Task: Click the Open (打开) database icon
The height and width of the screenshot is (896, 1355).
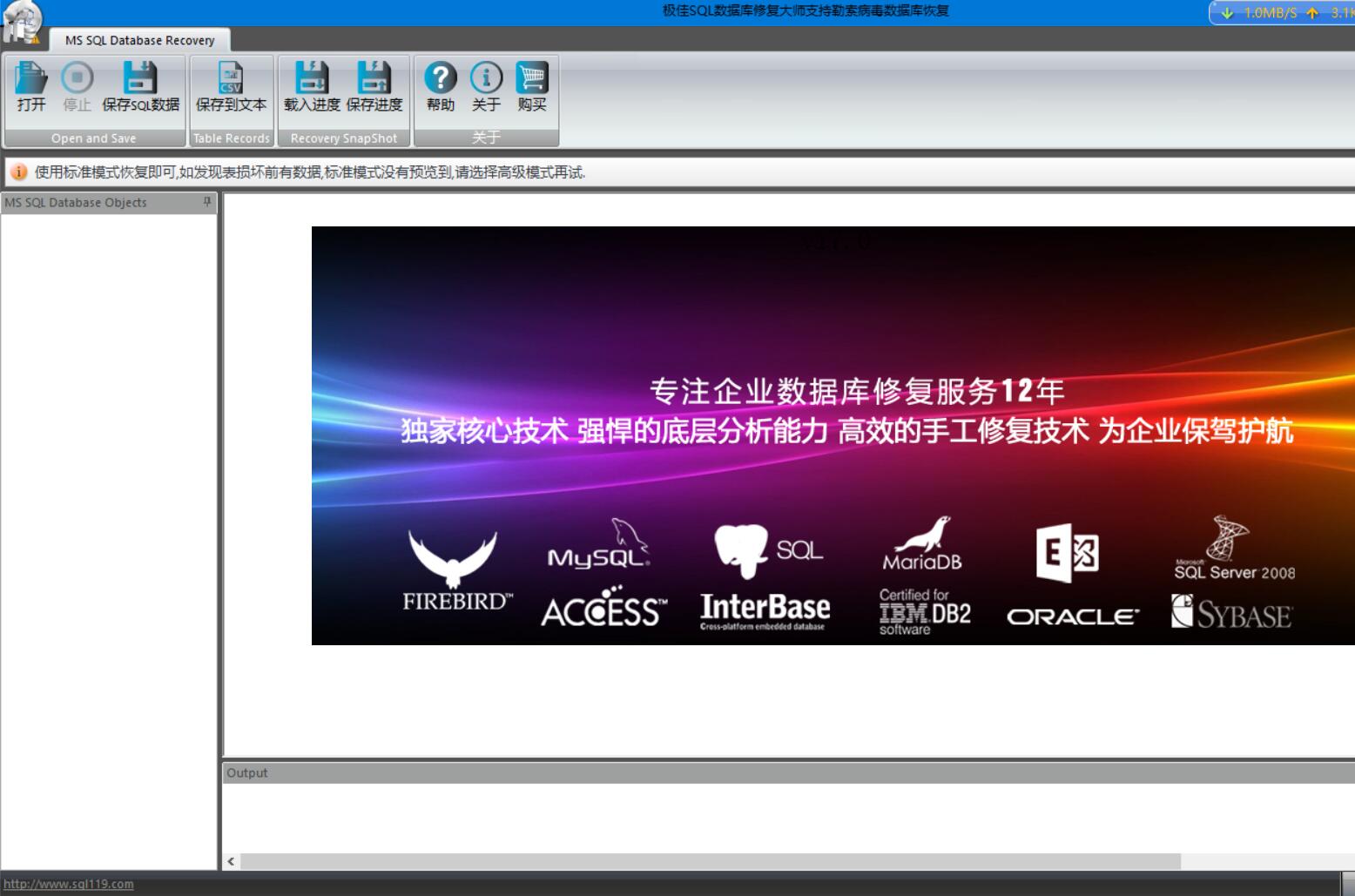Action: tap(30, 79)
